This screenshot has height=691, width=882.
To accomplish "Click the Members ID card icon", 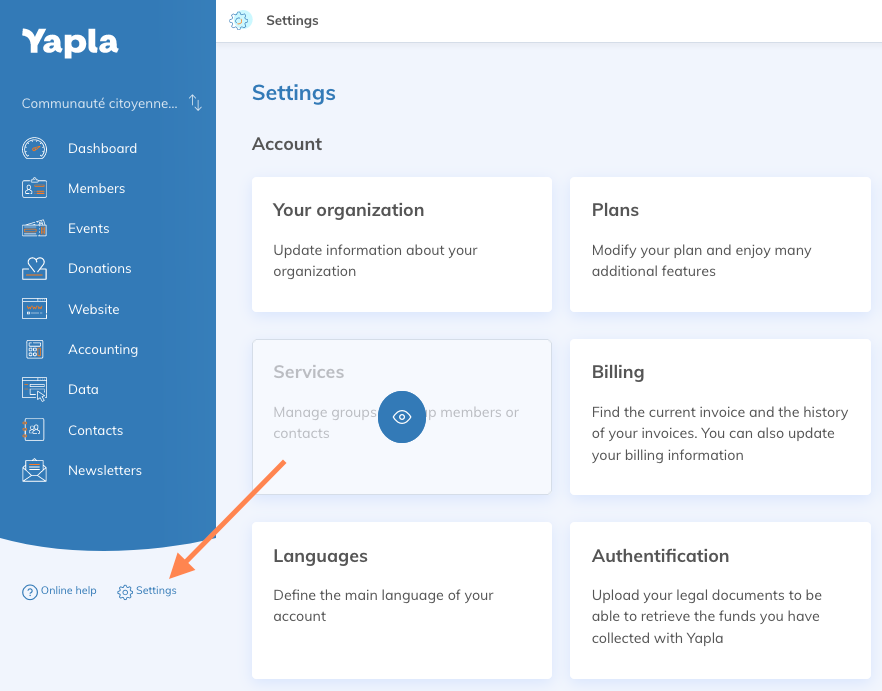I will pyautogui.click(x=34, y=188).
